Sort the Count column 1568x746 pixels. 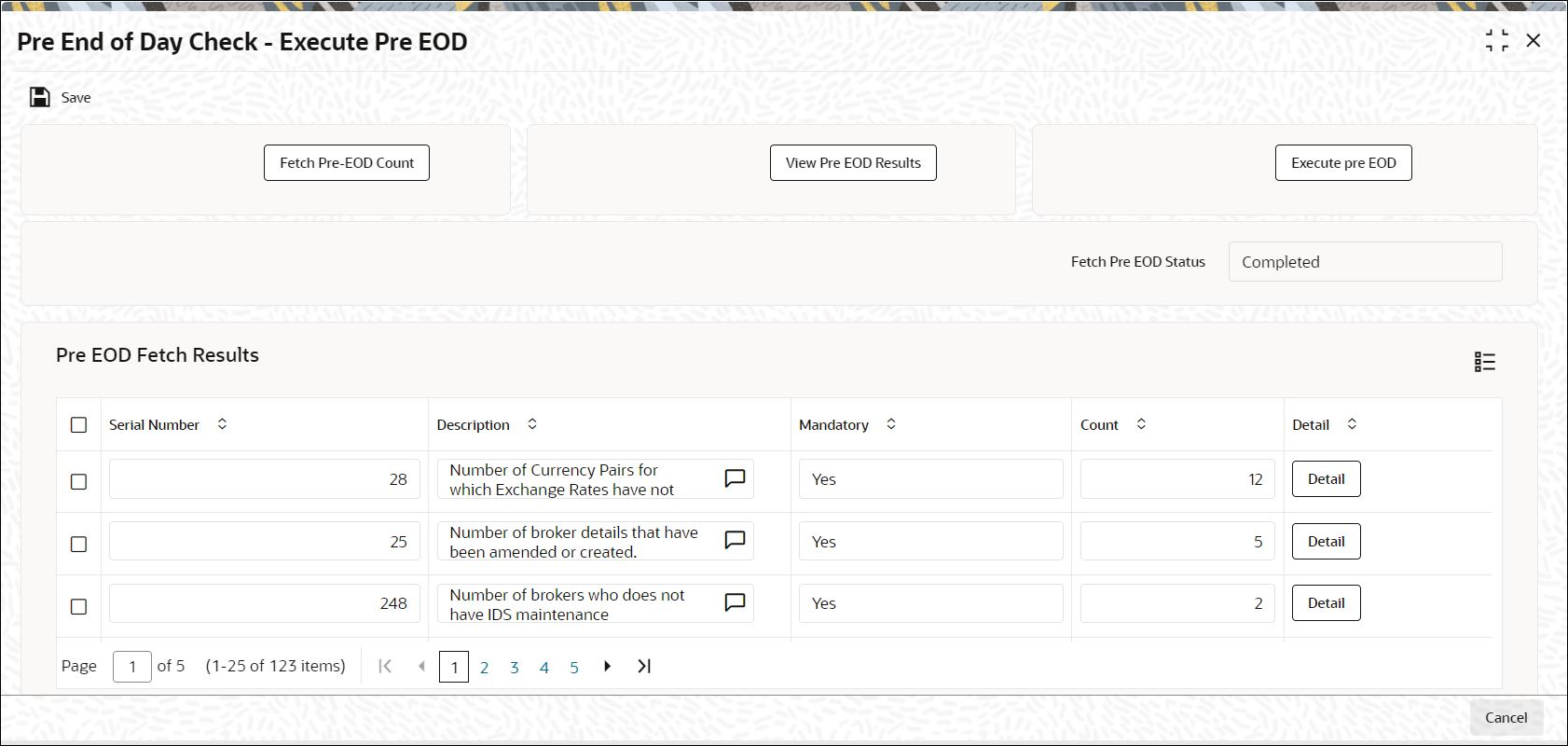pos(1141,424)
